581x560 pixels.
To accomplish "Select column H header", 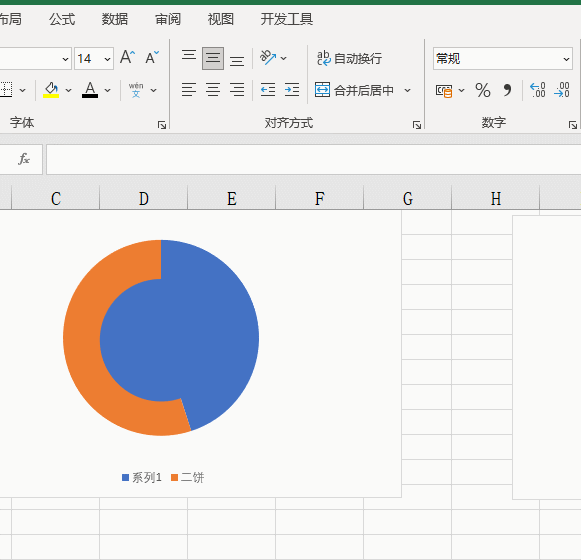I will pos(496,198).
